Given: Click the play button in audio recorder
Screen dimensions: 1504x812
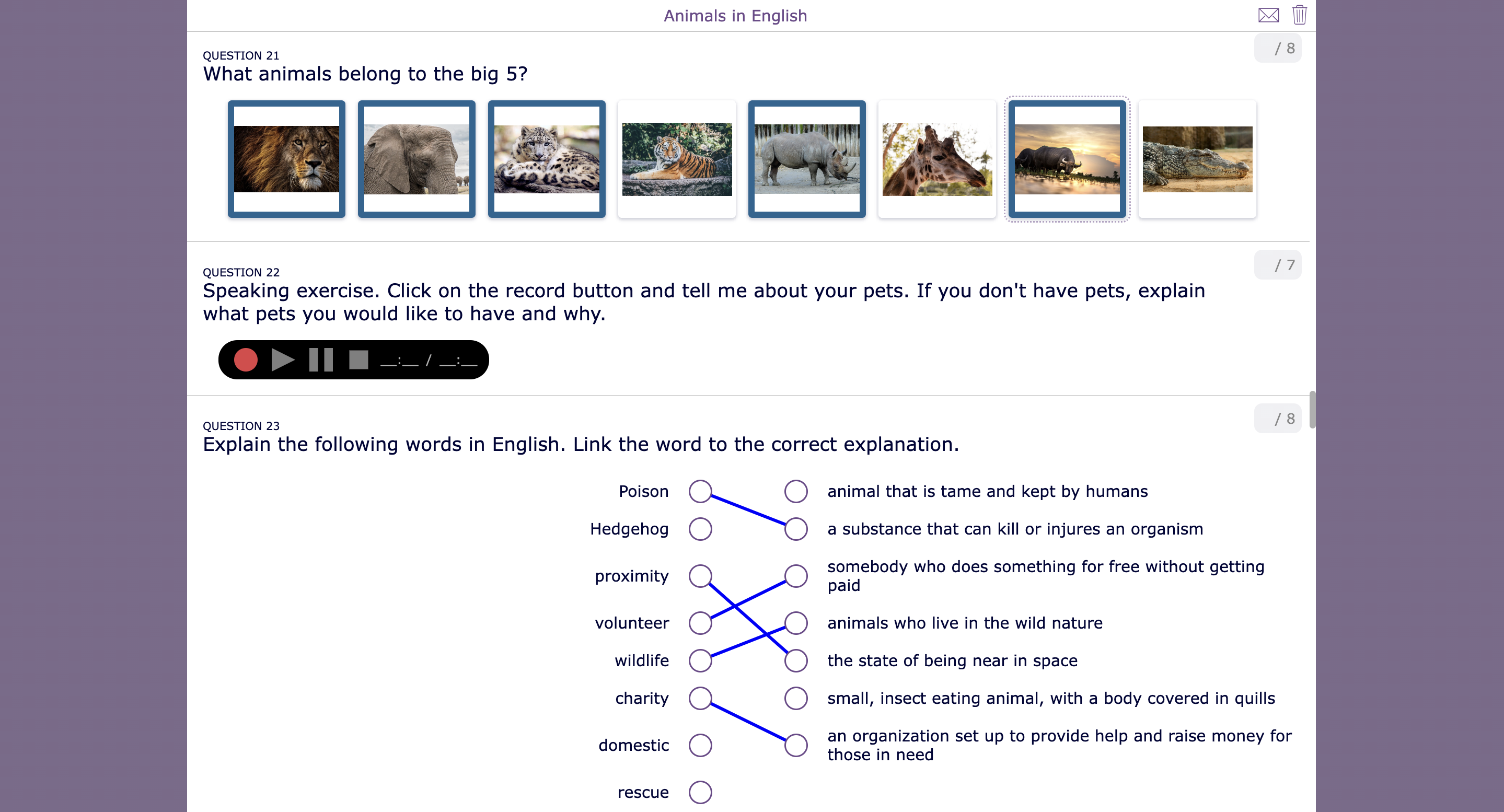Looking at the screenshot, I should coord(281,360).
